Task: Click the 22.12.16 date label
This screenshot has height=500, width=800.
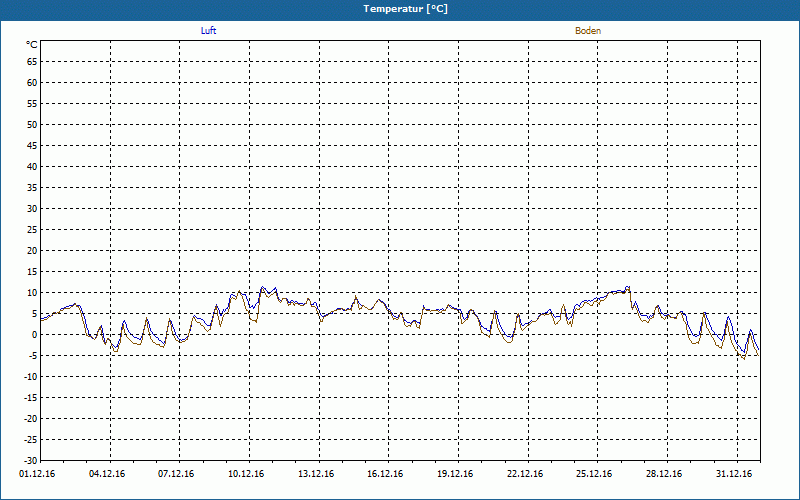Action: (x=526, y=474)
